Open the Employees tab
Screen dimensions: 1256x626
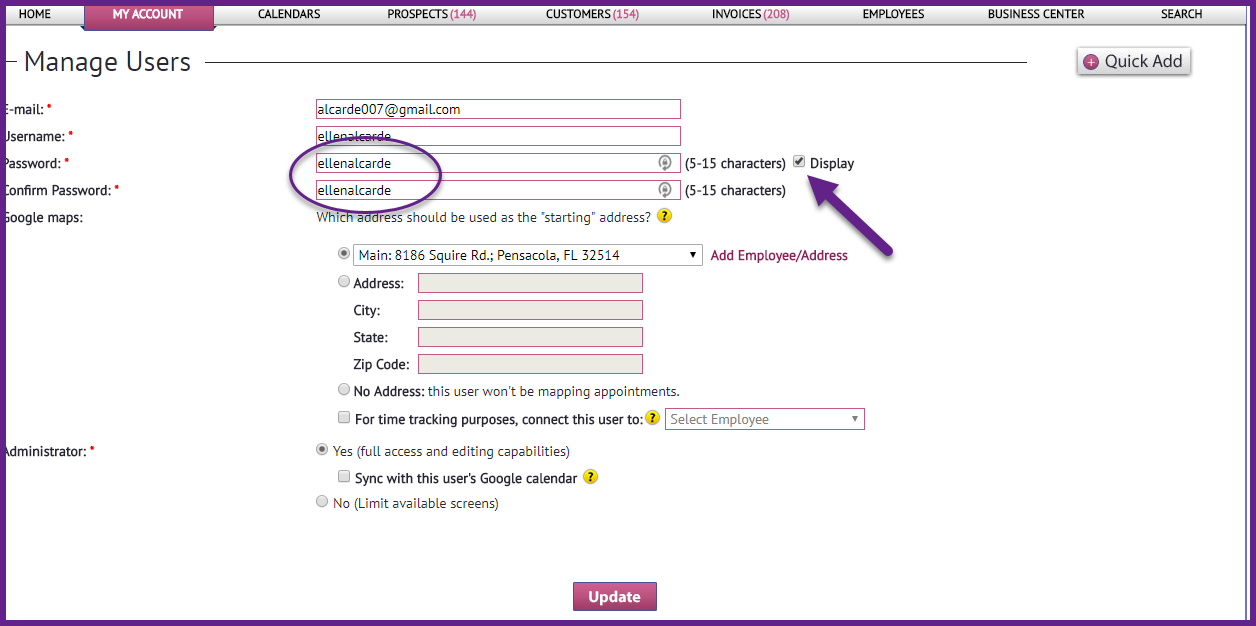893,14
